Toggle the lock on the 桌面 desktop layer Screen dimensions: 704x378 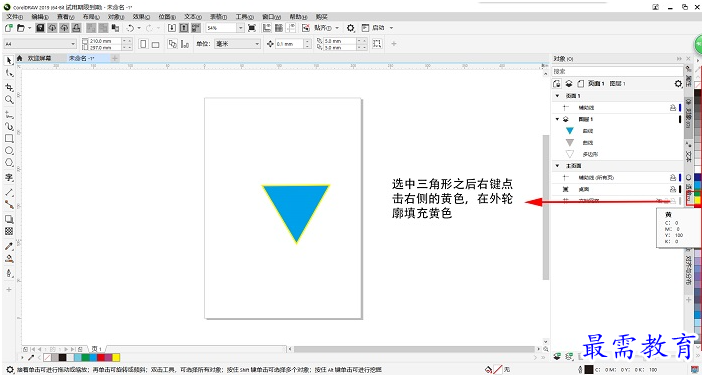(673, 189)
